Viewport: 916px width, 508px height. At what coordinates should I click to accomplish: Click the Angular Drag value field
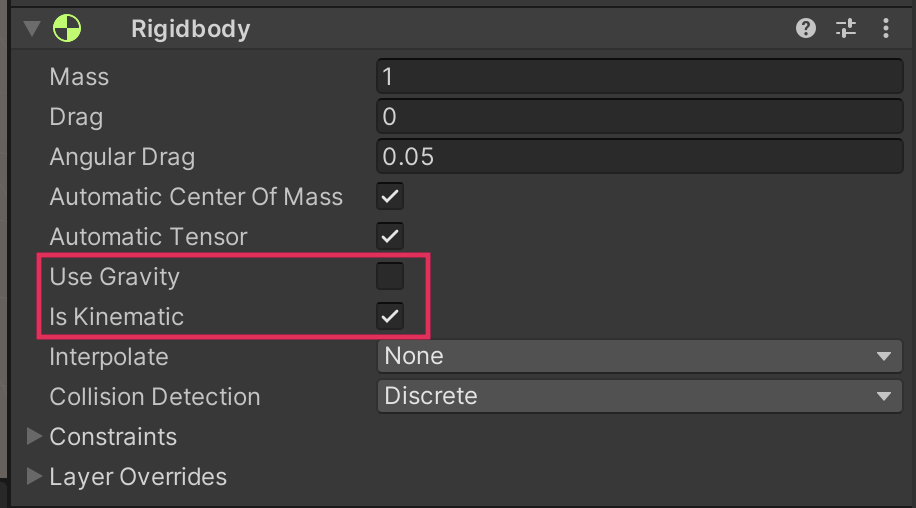(x=640, y=157)
